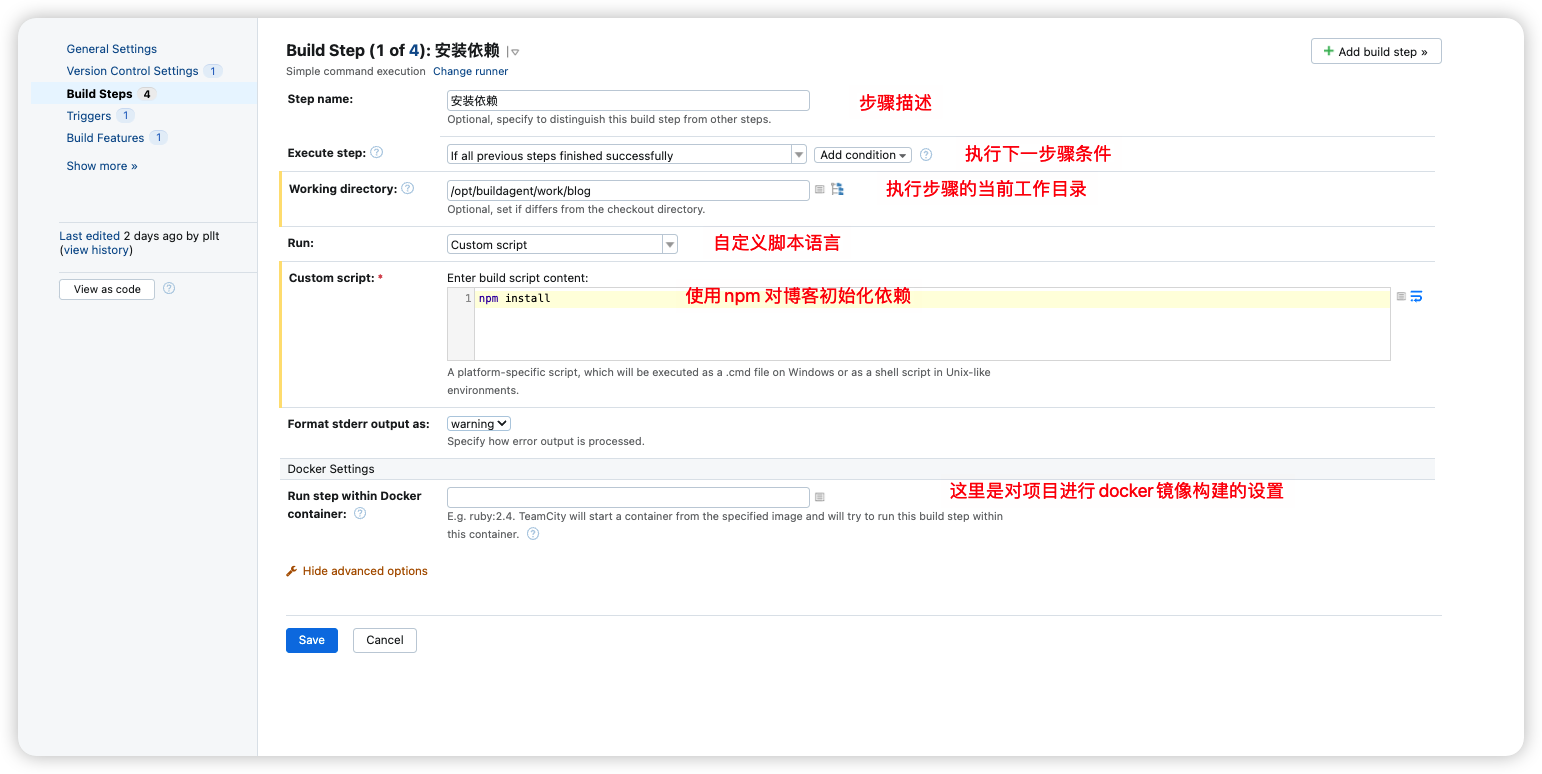
Task: Open the view history link
Action: click(x=96, y=250)
